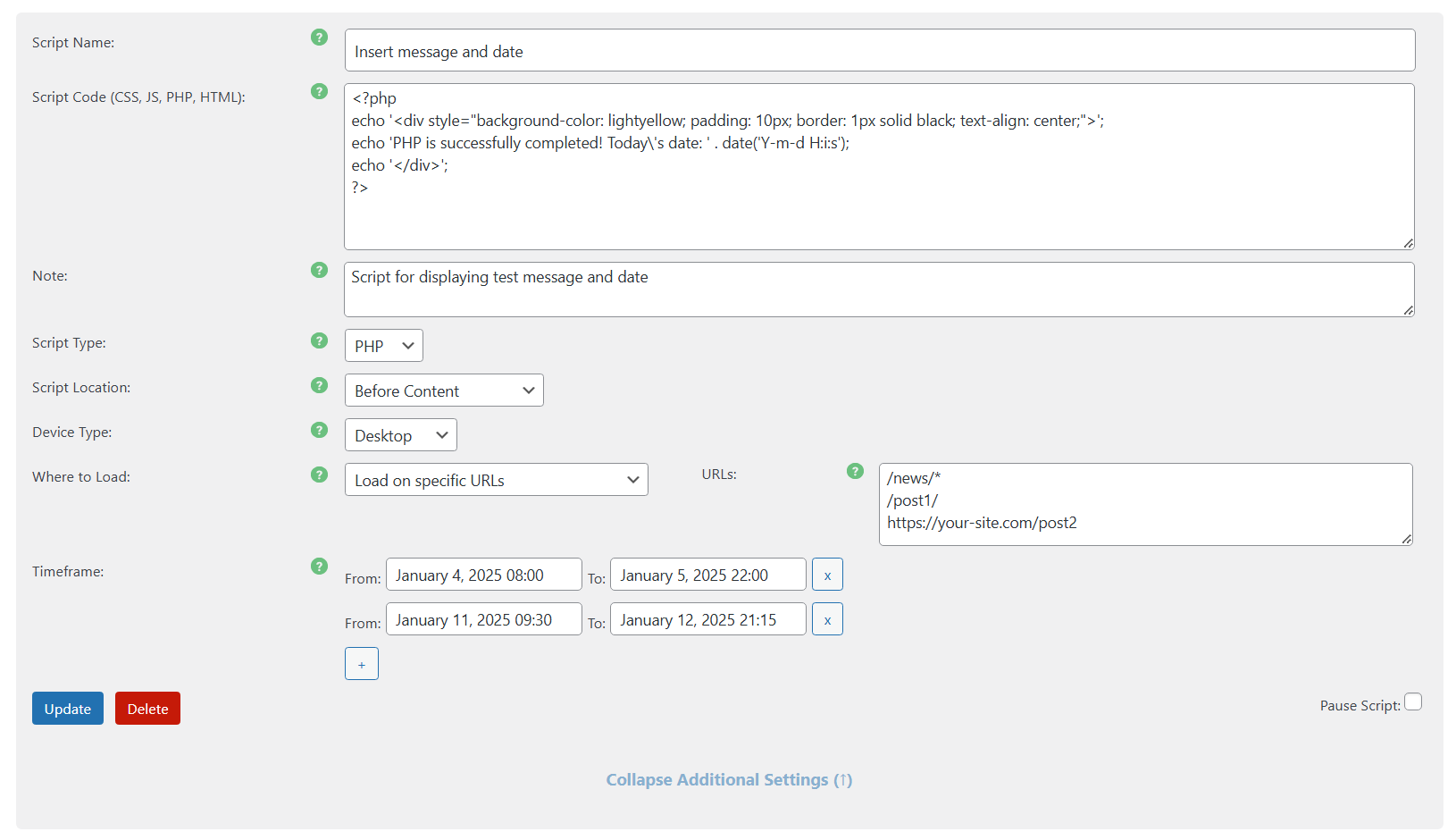Click the Timeframe help icon
This screenshot has width=1456, height=840.
pos(319,566)
